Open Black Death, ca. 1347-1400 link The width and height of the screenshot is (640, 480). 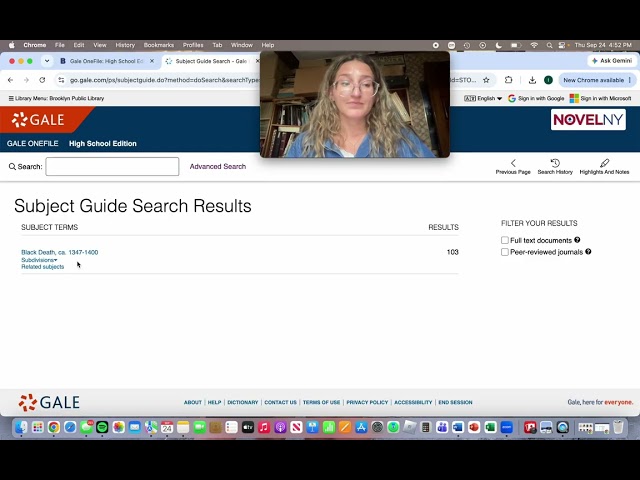click(60, 252)
